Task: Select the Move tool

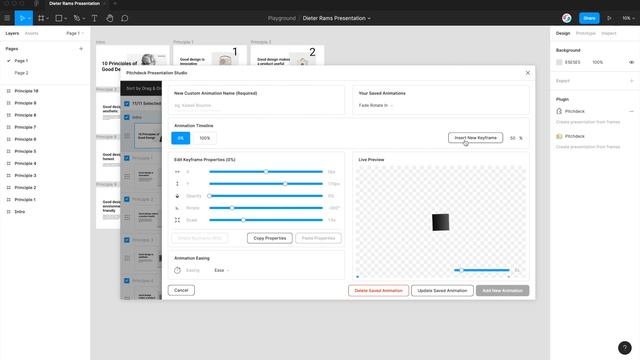Action: [22, 18]
